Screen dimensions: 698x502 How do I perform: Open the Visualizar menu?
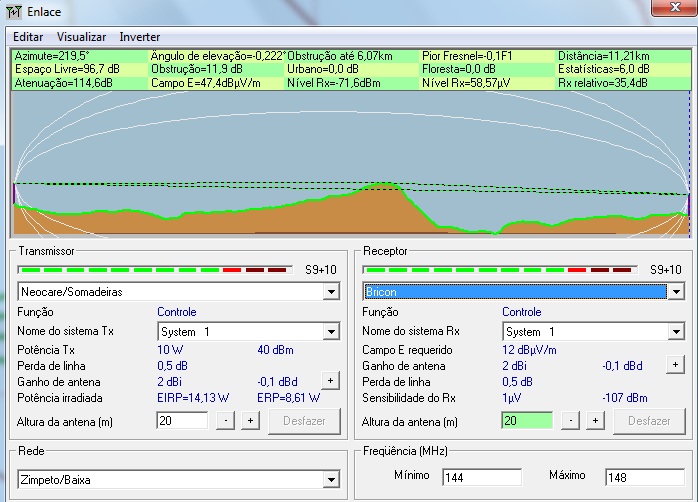(x=81, y=37)
